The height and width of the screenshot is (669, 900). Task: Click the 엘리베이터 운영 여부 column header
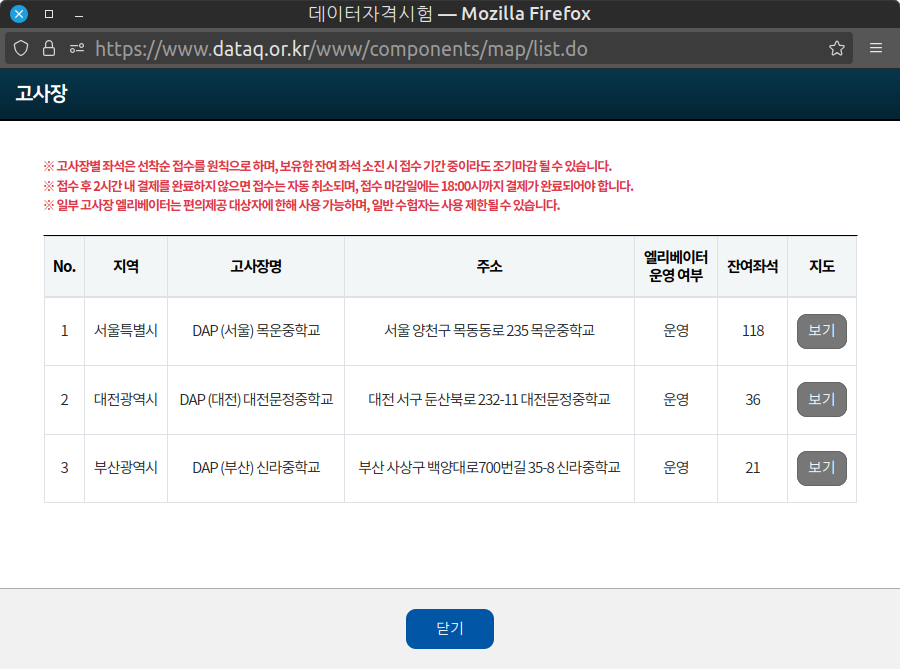(676, 266)
